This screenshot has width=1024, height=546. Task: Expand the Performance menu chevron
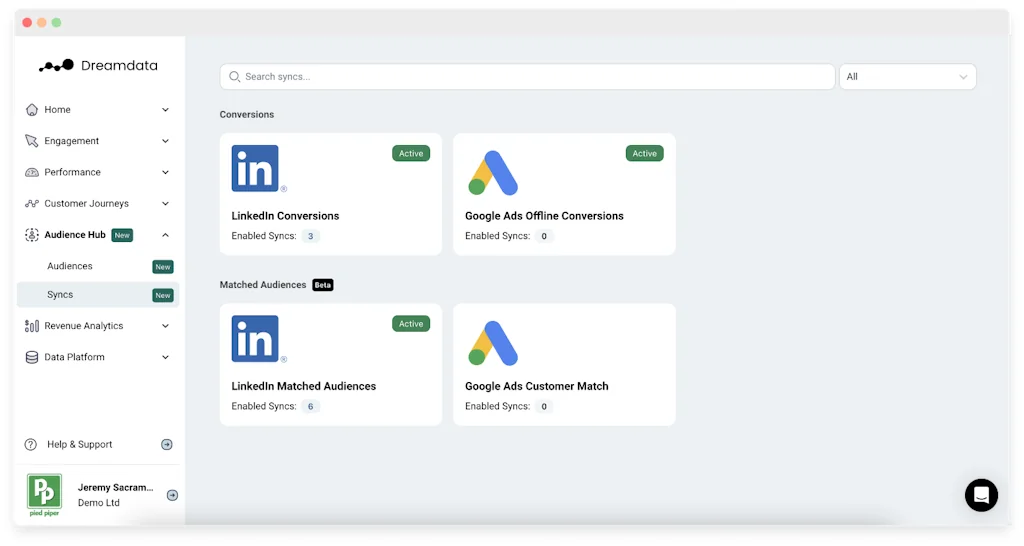coord(165,172)
